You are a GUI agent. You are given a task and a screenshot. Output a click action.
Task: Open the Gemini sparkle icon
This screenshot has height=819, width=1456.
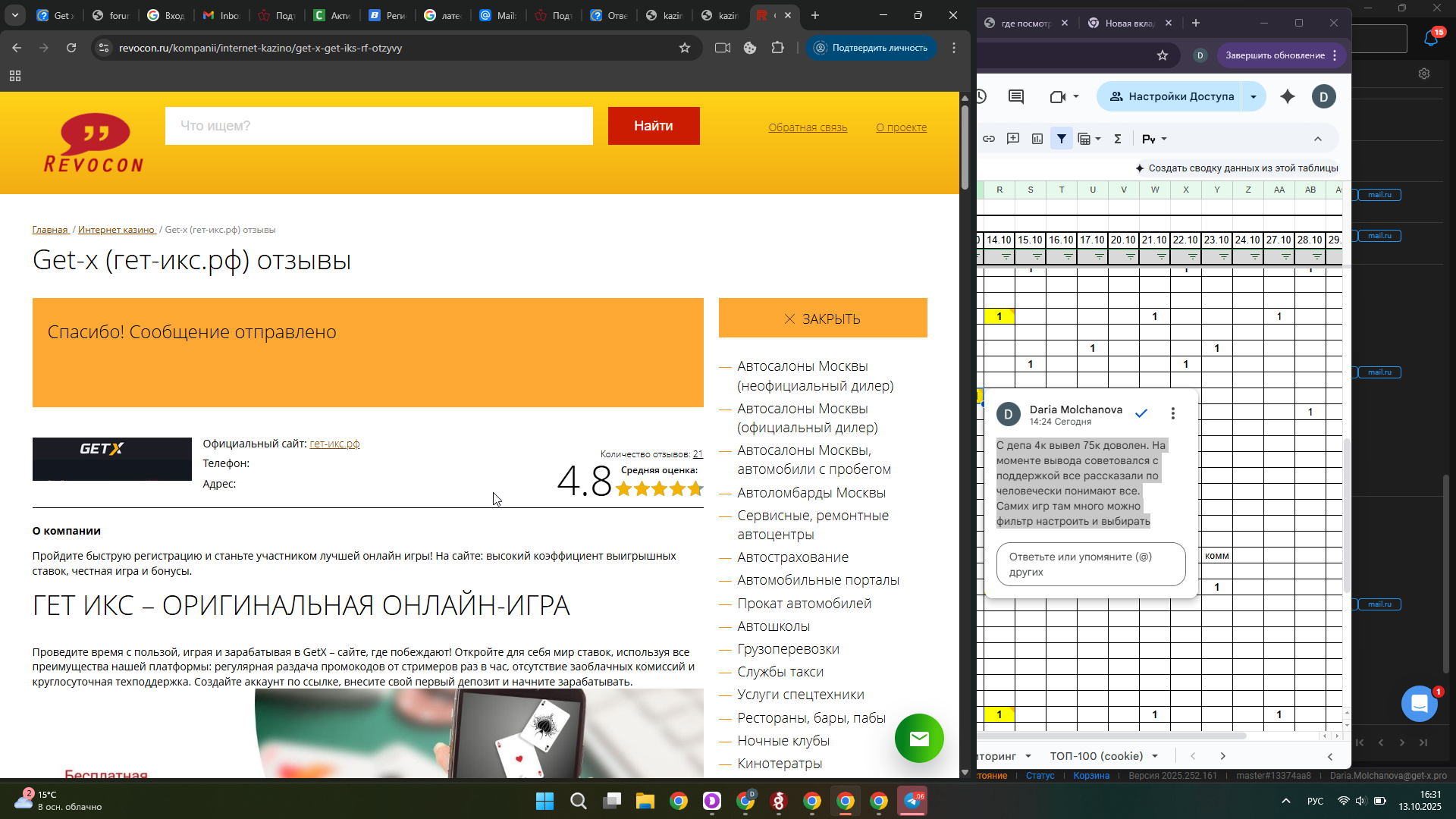pos(1288,96)
